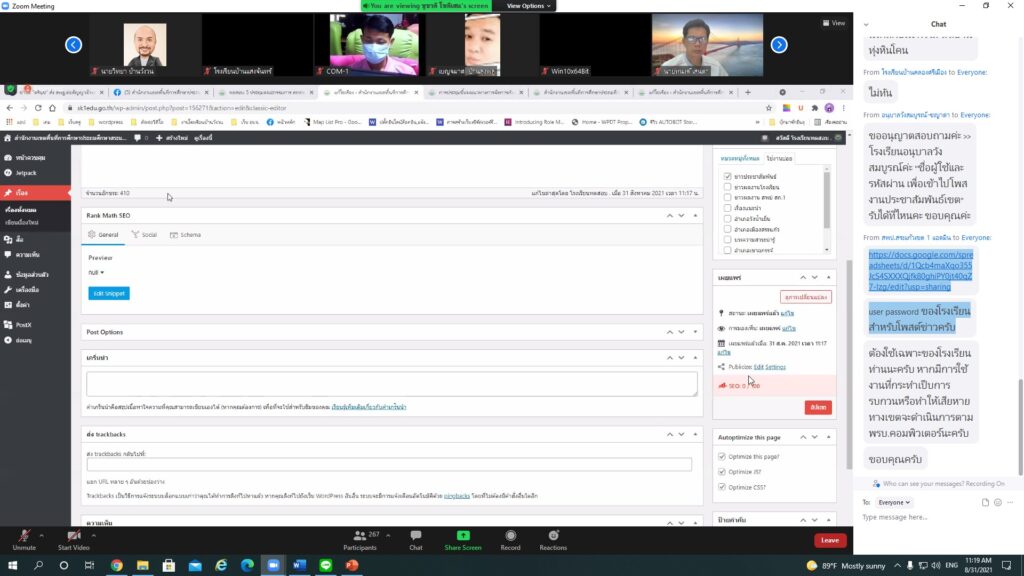Click the plus New item in admin bar
The image size is (1024, 576).
pos(172,138)
